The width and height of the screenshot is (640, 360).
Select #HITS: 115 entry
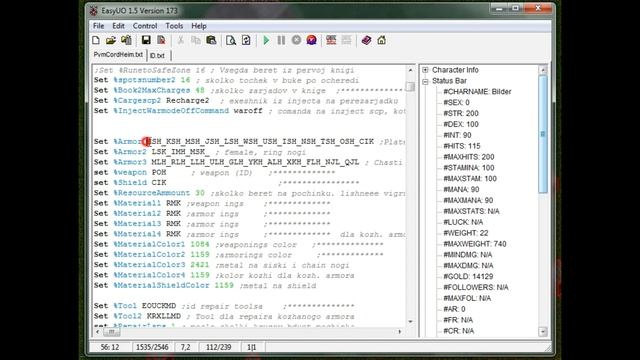pyautogui.click(x=462, y=146)
